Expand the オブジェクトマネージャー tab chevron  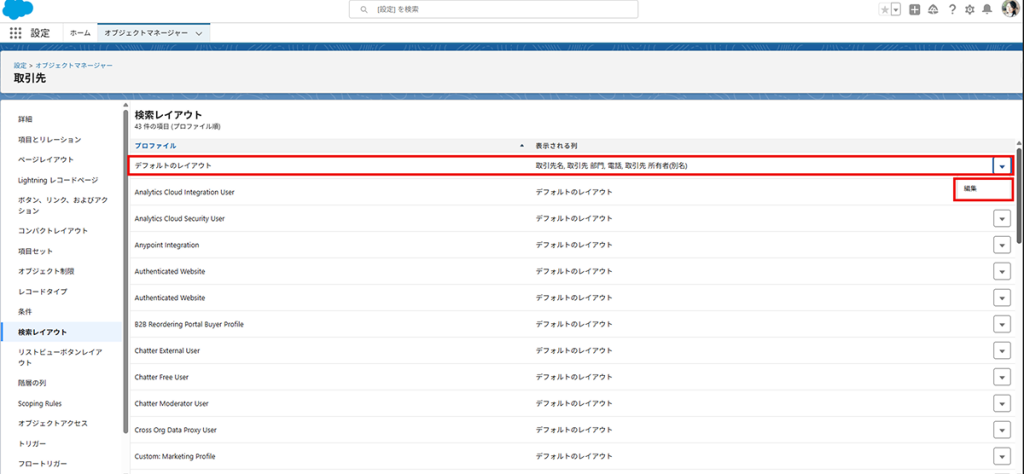pos(199,33)
